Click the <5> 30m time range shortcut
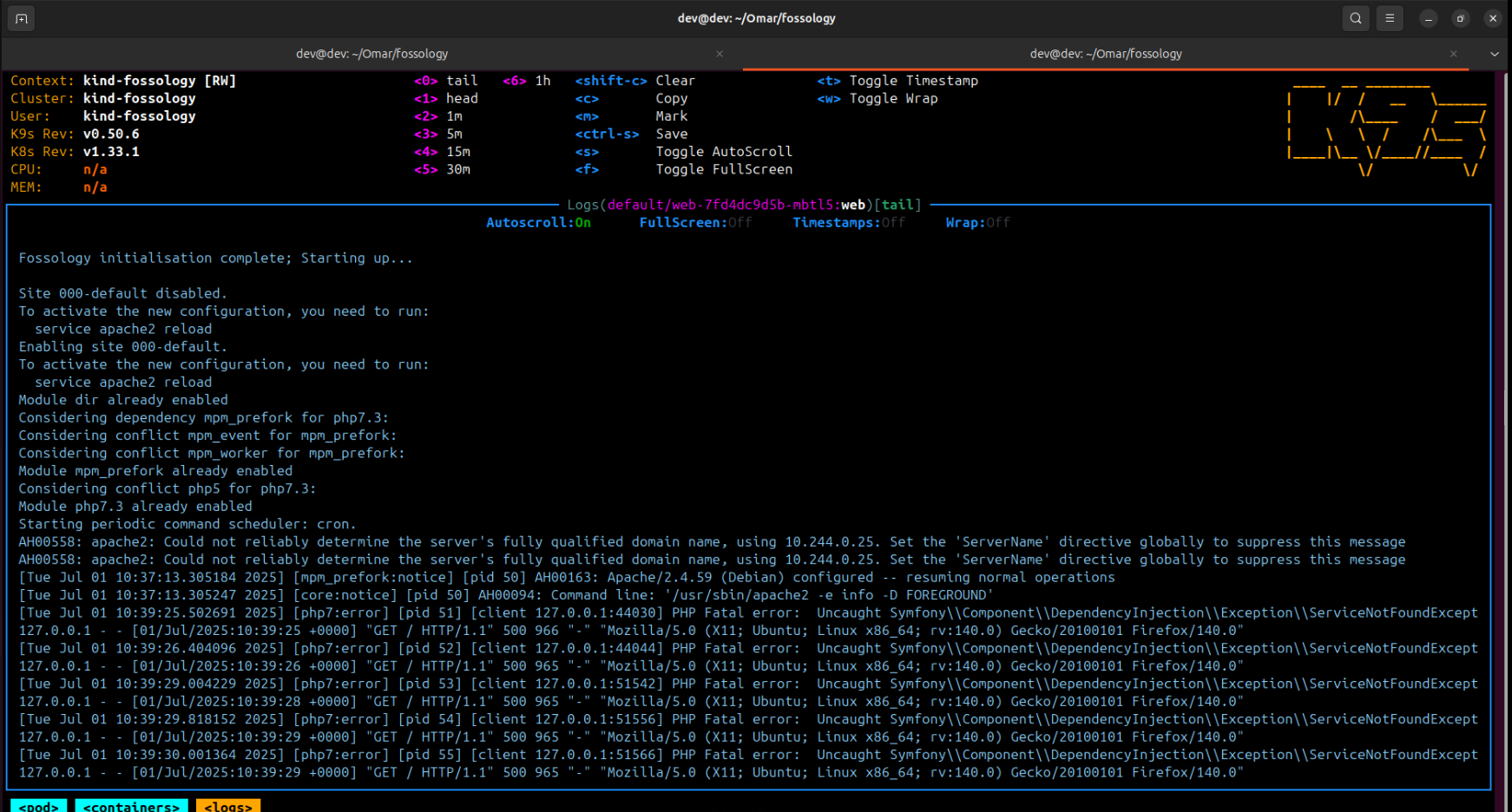The width and height of the screenshot is (1512, 812). coord(442,170)
